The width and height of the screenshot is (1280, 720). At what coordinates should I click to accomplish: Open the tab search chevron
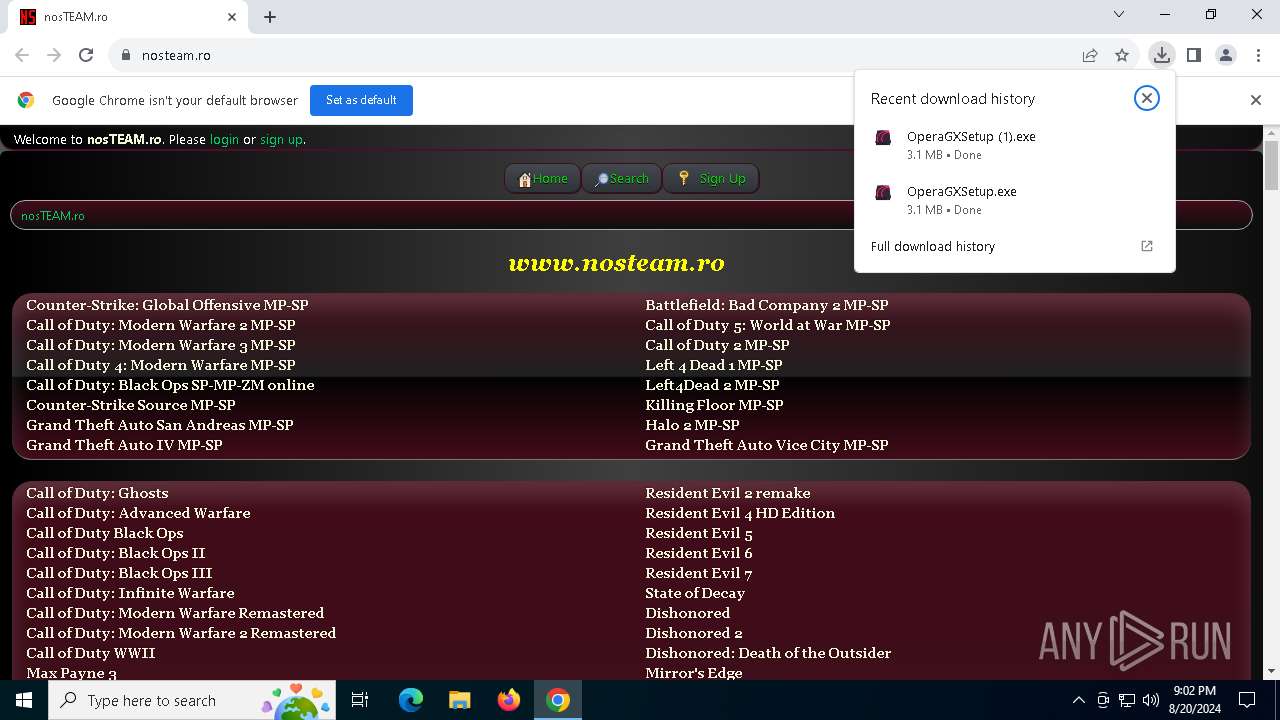click(x=1119, y=14)
